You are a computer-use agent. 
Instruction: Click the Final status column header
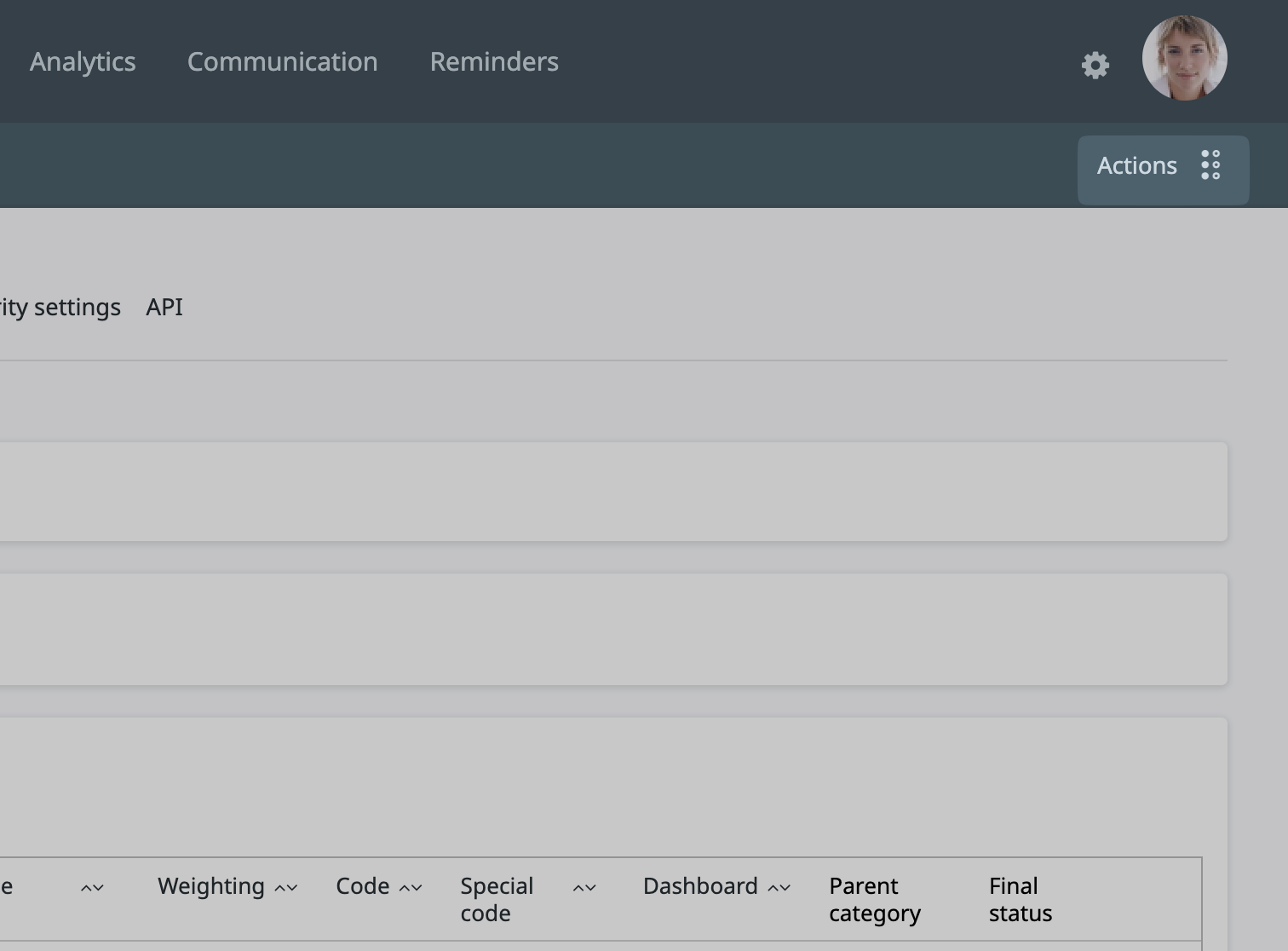[x=1020, y=899]
